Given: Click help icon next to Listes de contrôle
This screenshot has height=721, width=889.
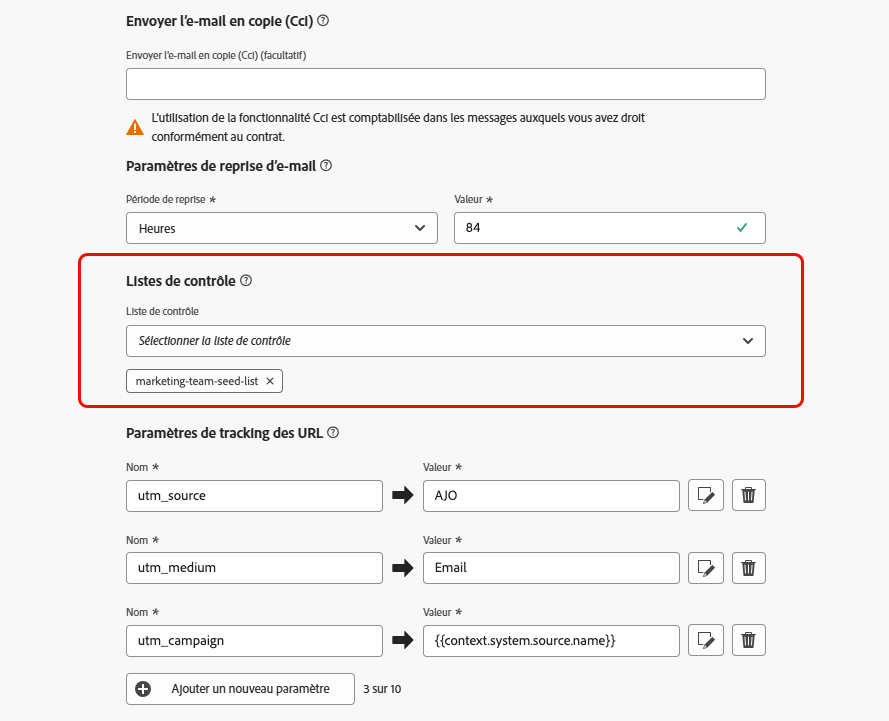Looking at the screenshot, I should pos(246,281).
